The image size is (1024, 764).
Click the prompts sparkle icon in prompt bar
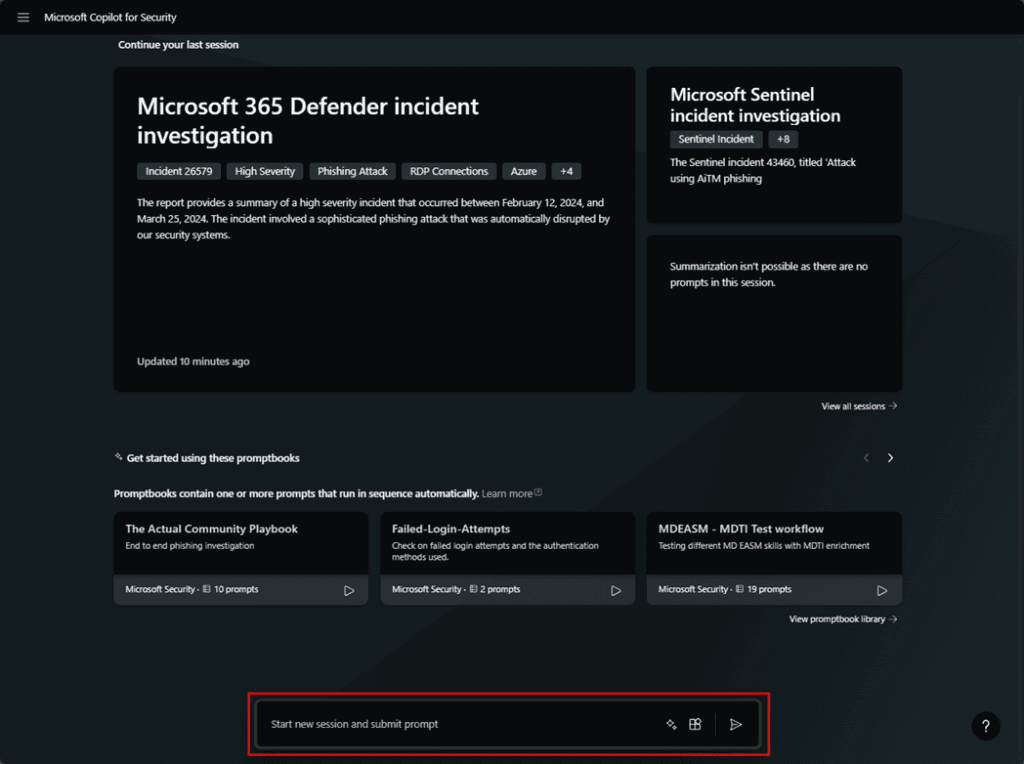(x=671, y=724)
